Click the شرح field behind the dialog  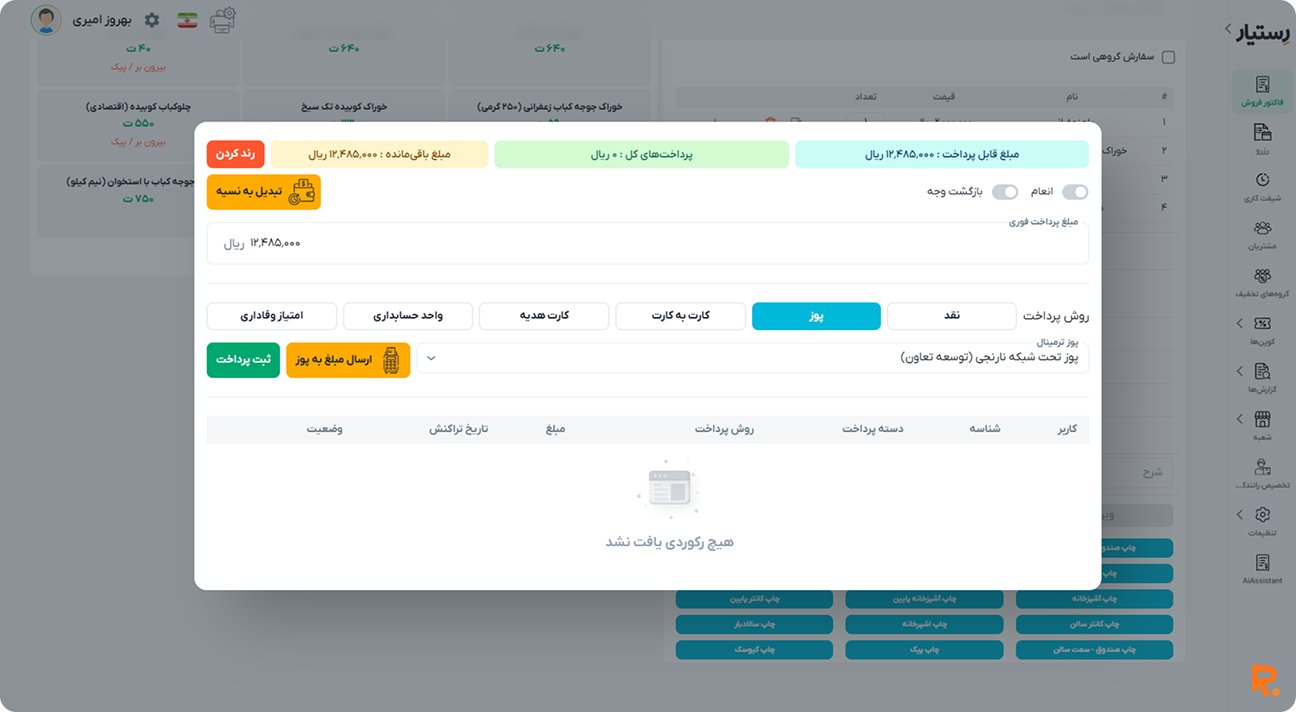pos(1138,472)
